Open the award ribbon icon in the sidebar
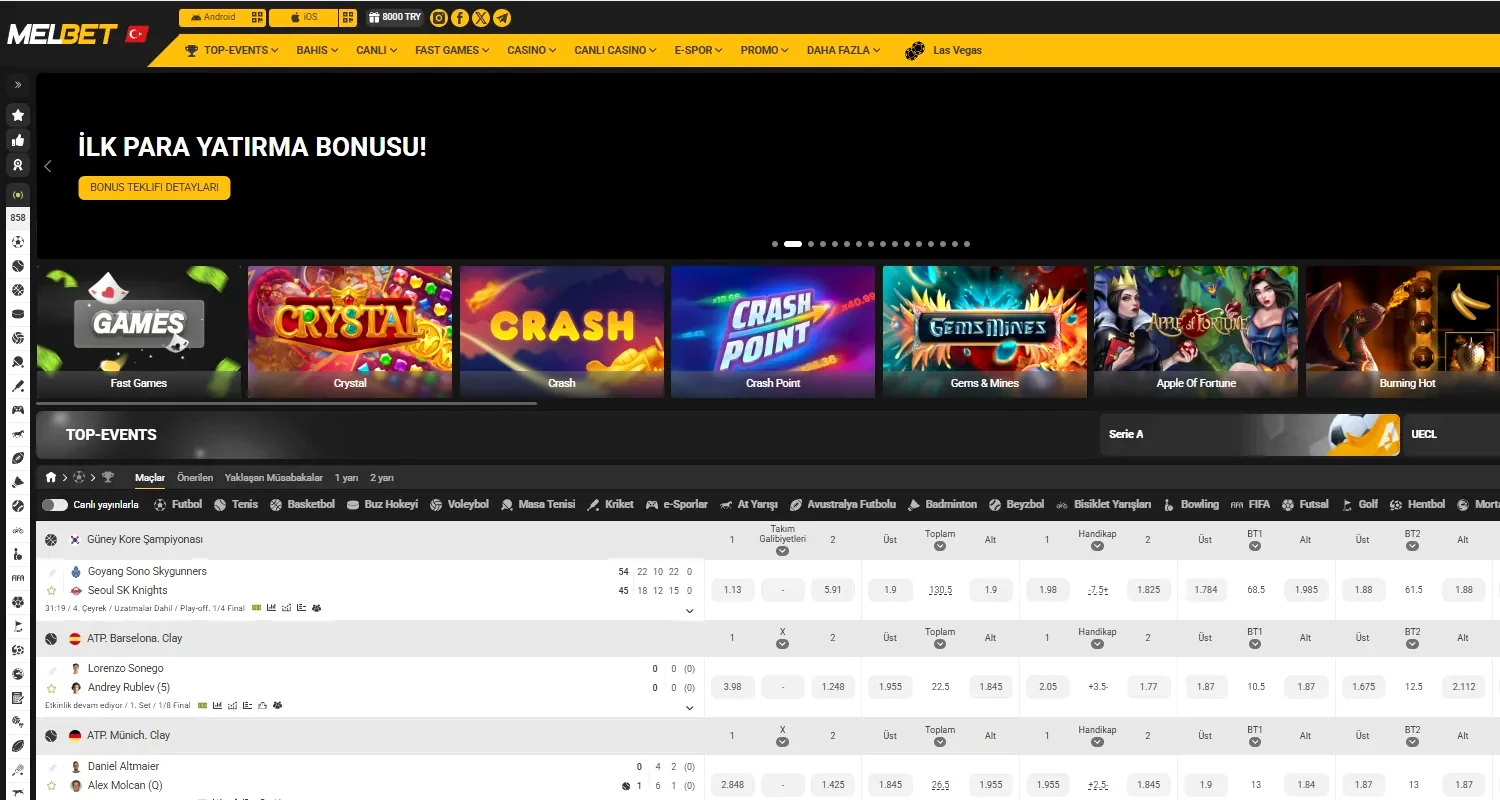 pyautogui.click(x=18, y=166)
